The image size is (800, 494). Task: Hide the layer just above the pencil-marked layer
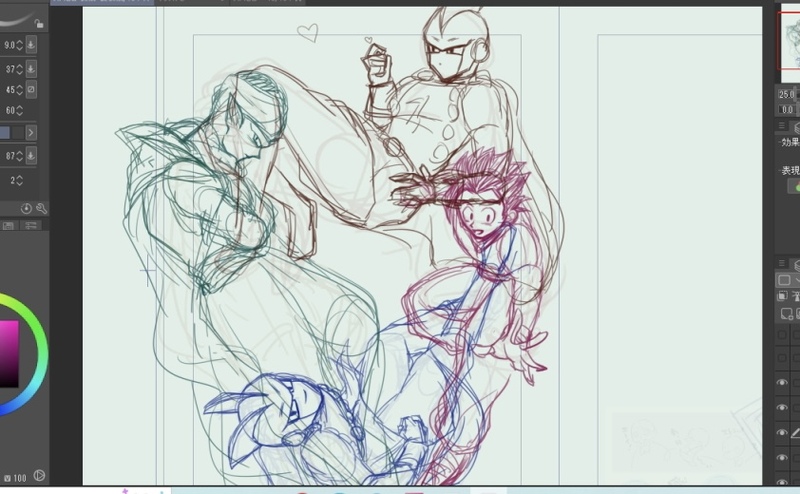pyautogui.click(x=782, y=408)
